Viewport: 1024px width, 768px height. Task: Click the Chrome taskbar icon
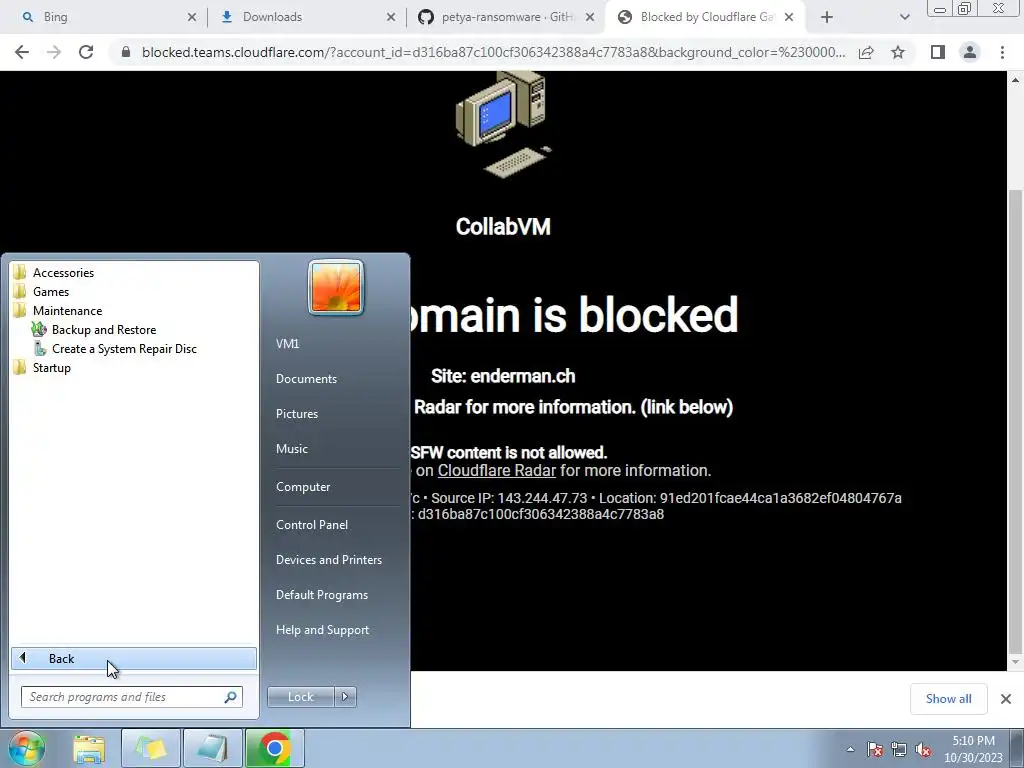coord(275,748)
